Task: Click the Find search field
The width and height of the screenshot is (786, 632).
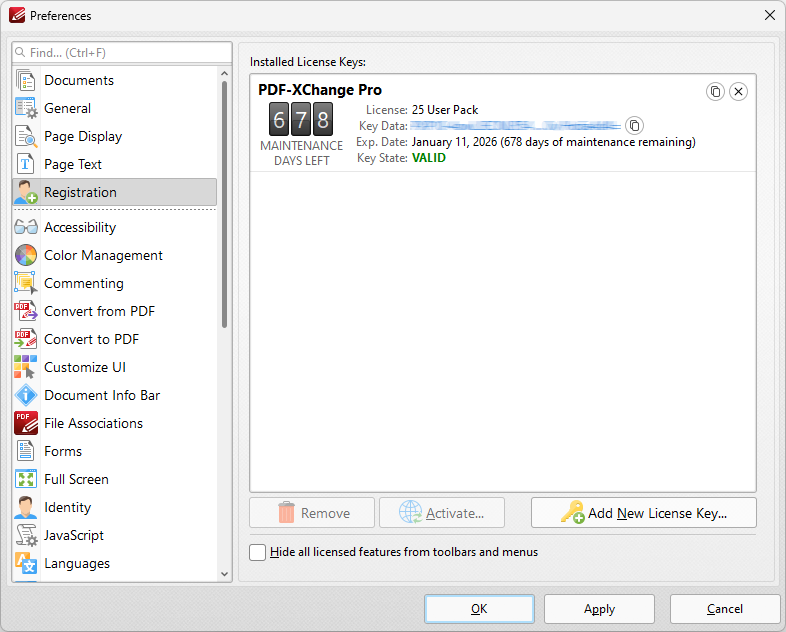Action: click(x=122, y=53)
